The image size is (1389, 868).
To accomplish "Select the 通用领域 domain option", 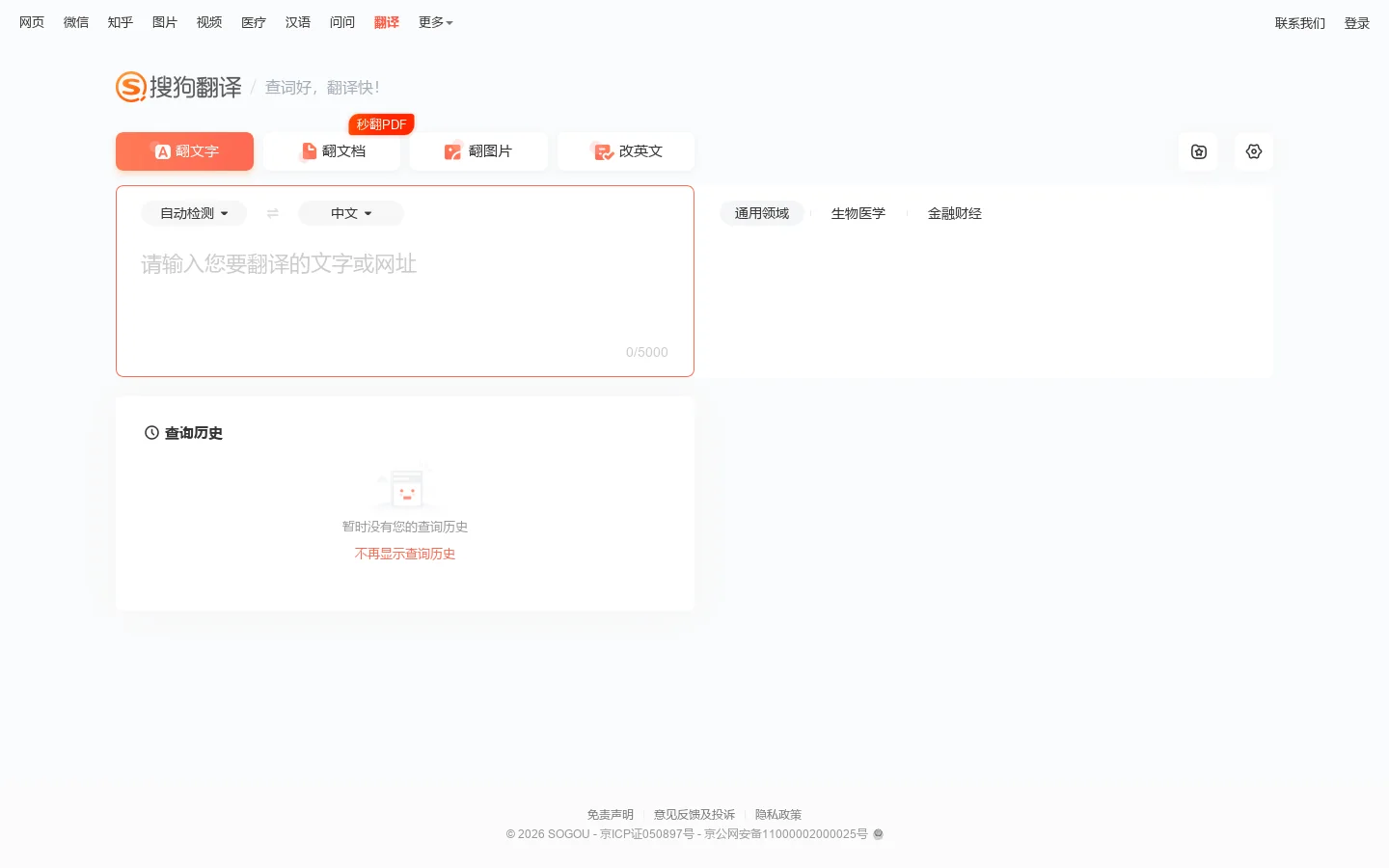I will (x=762, y=213).
